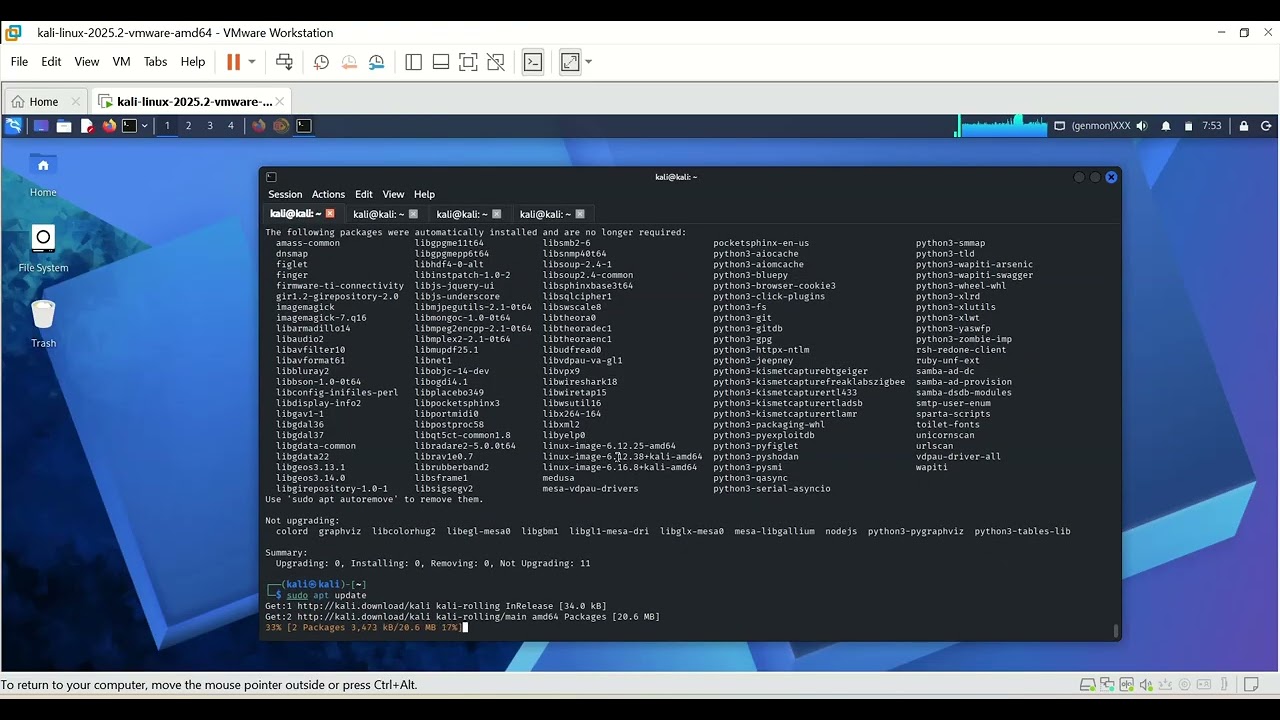
Task: Open the VMware File menu
Action: click(x=19, y=62)
